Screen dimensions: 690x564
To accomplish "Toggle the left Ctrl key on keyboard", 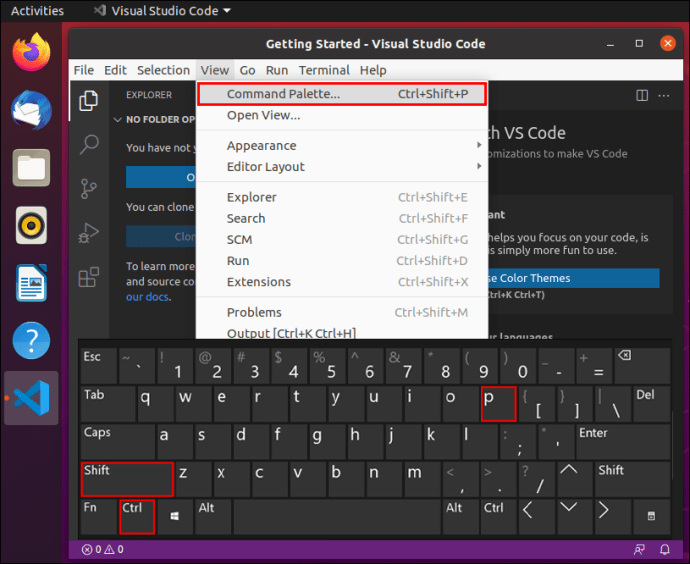I will pos(137,517).
